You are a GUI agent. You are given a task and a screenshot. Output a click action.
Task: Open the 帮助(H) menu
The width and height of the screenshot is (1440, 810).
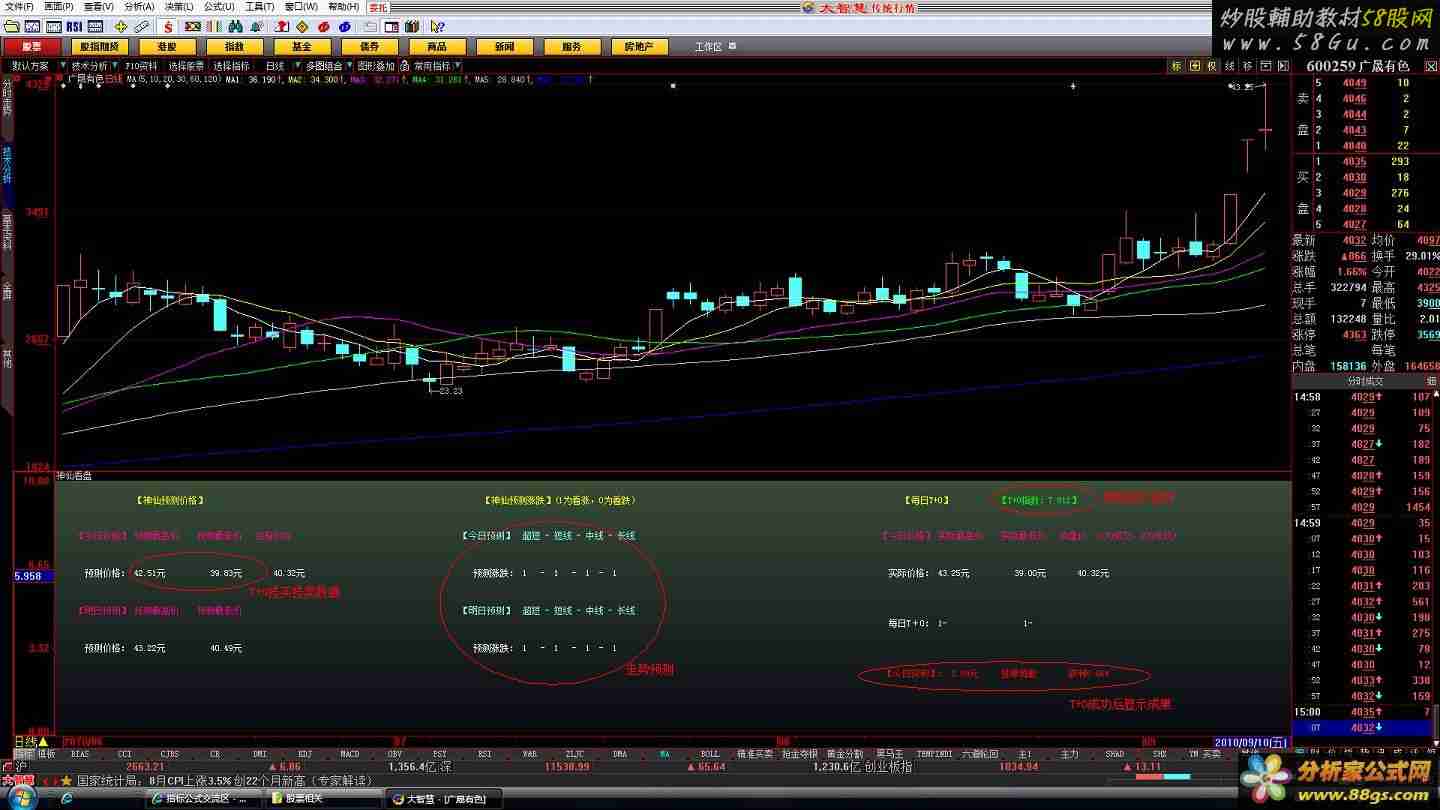tap(343, 6)
